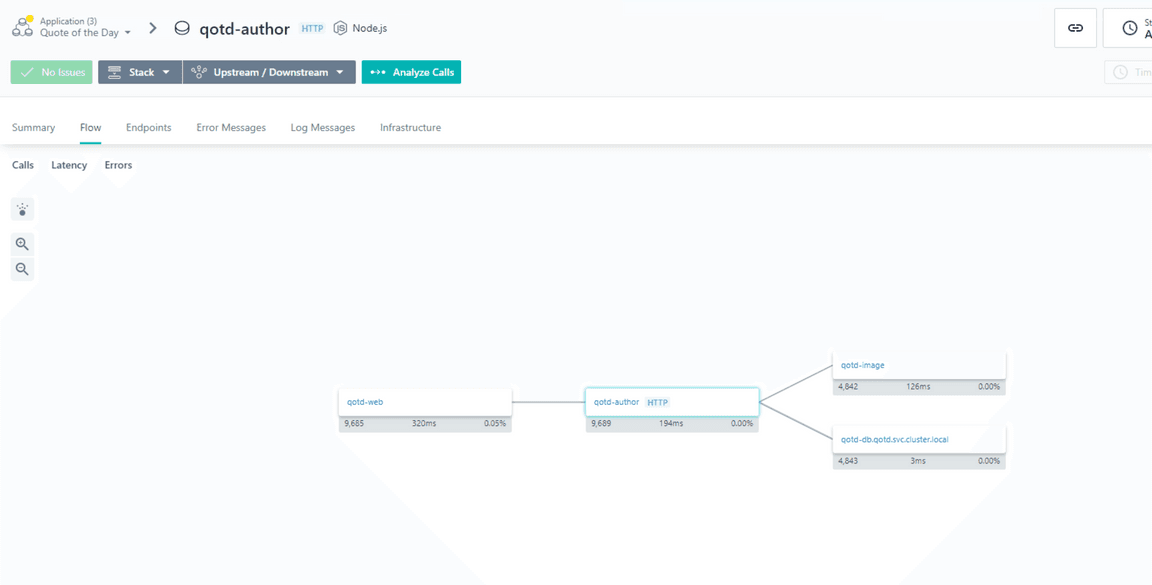Click the zoom out magnifier icon

click(x=22, y=269)
